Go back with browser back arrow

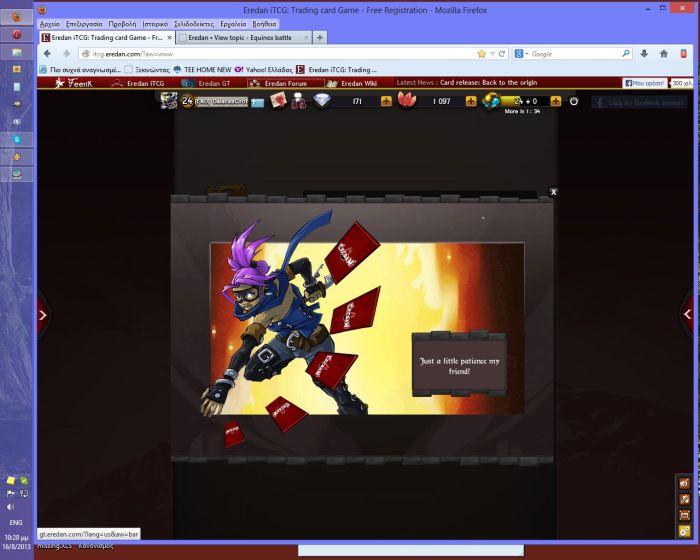point(47,54)
